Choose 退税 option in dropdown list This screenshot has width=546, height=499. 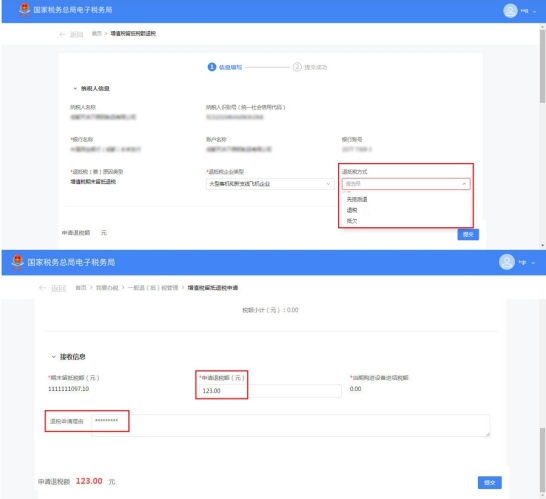352,210
